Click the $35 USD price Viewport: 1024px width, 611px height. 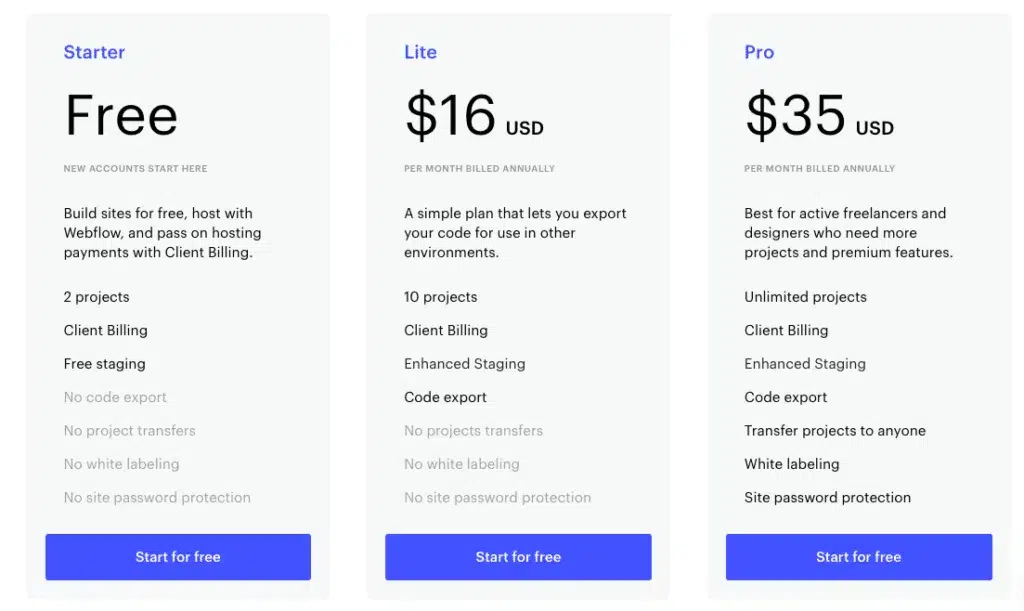pos(818,116)
